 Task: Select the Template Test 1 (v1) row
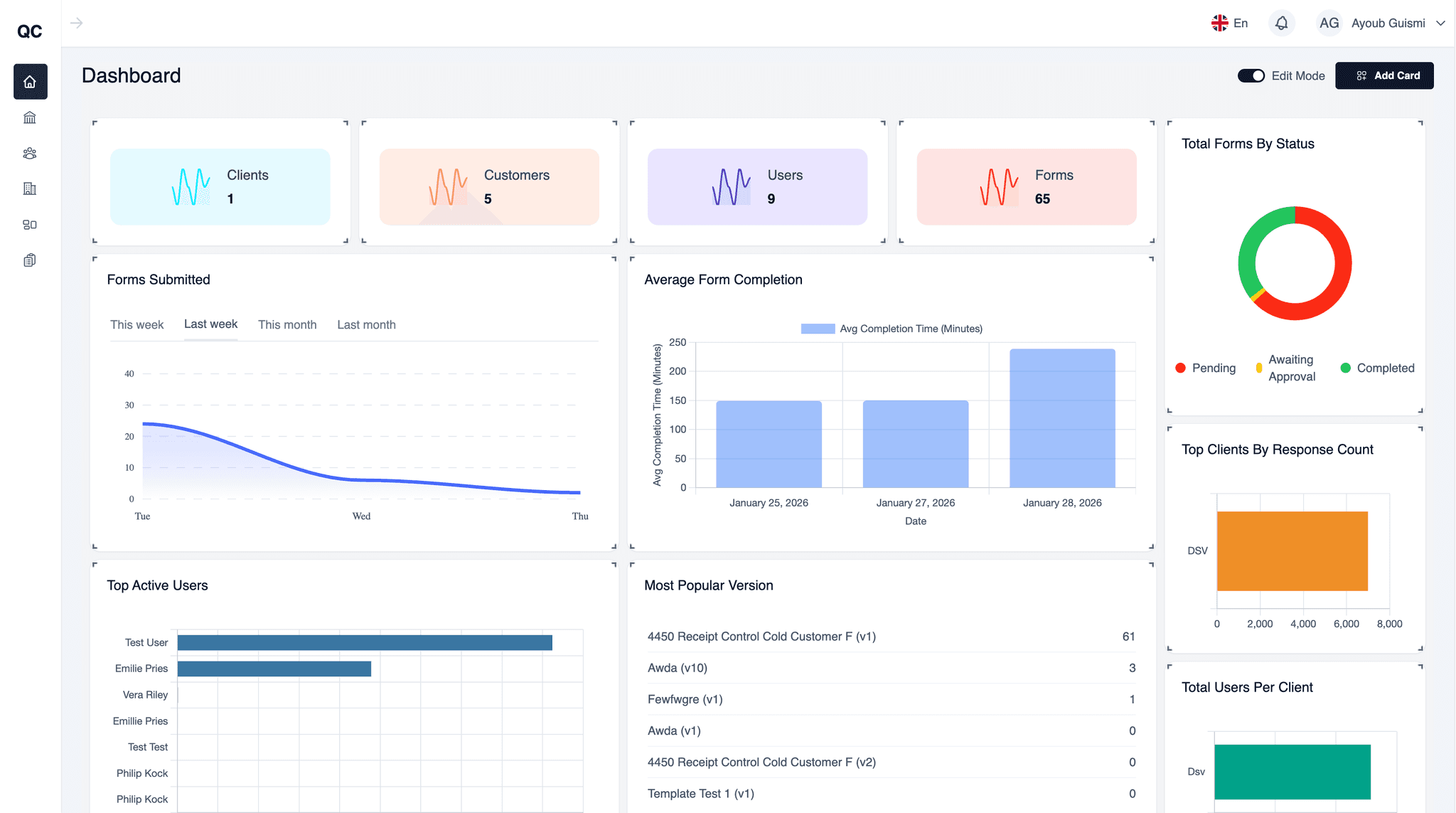[x=892, y=793]
